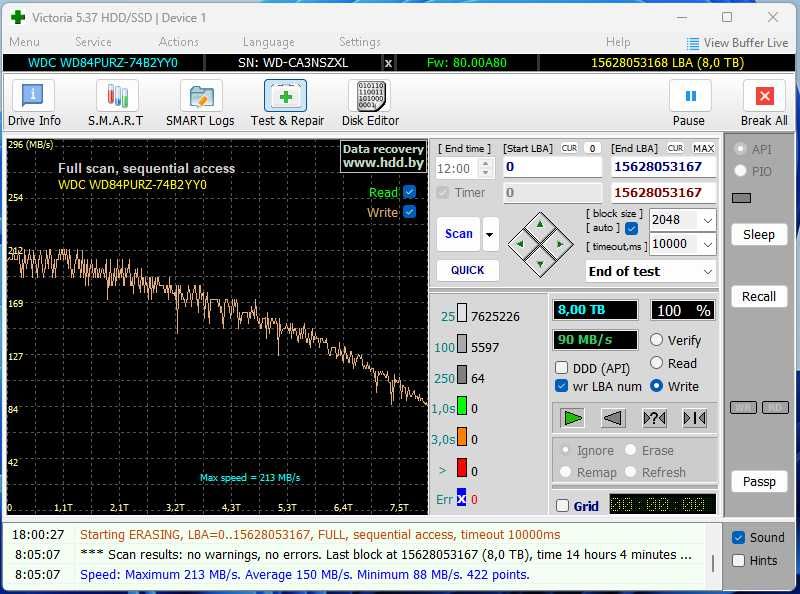Open SMART Logs folder icon

[201, 95]
